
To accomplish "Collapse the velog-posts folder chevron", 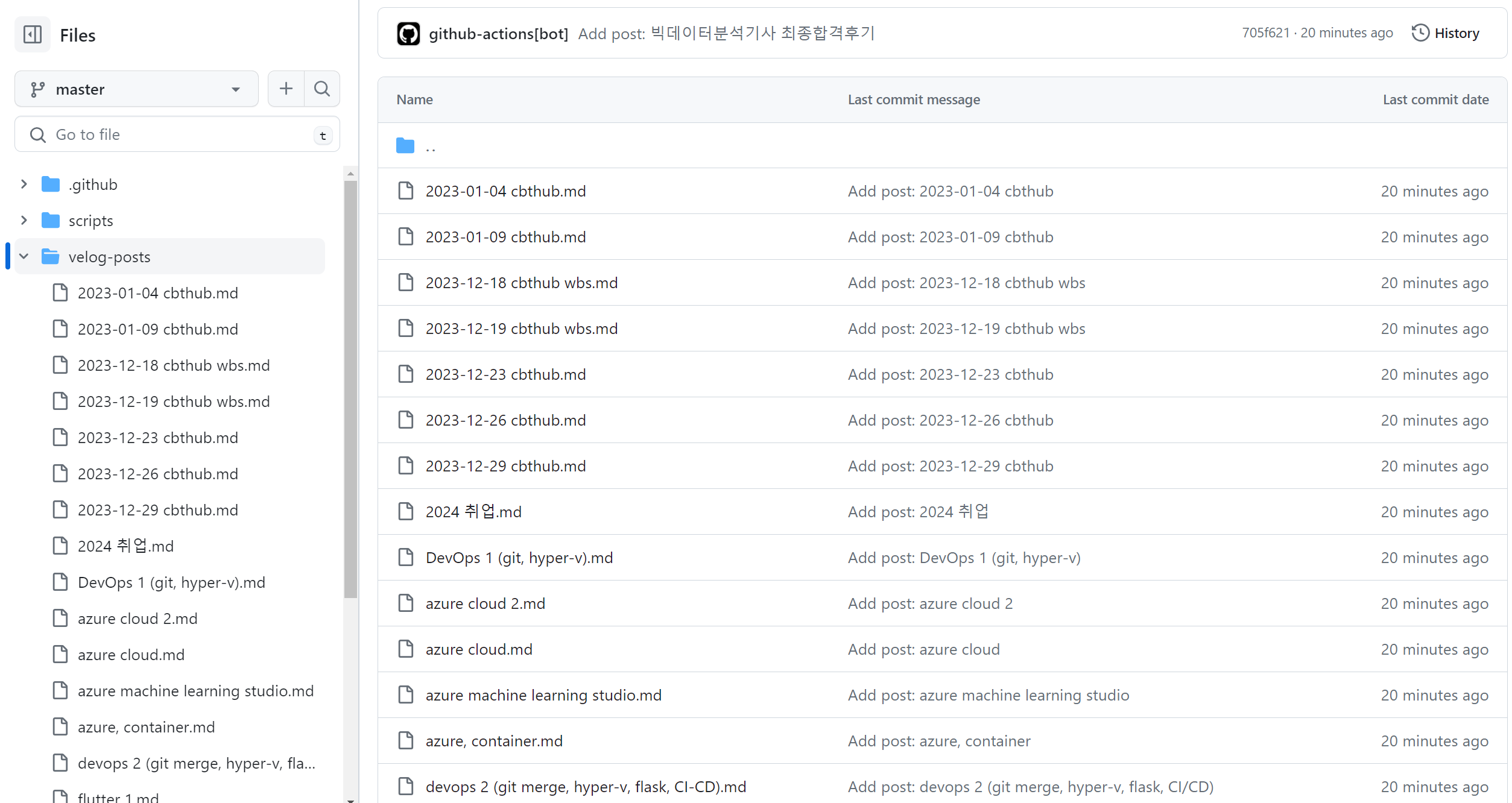I will tap(24, 257).
